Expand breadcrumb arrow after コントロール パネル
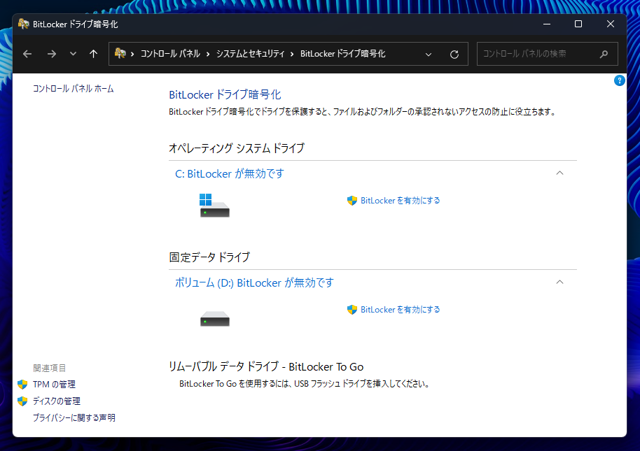This screenshot has width=640, height=451. point(208,54)
